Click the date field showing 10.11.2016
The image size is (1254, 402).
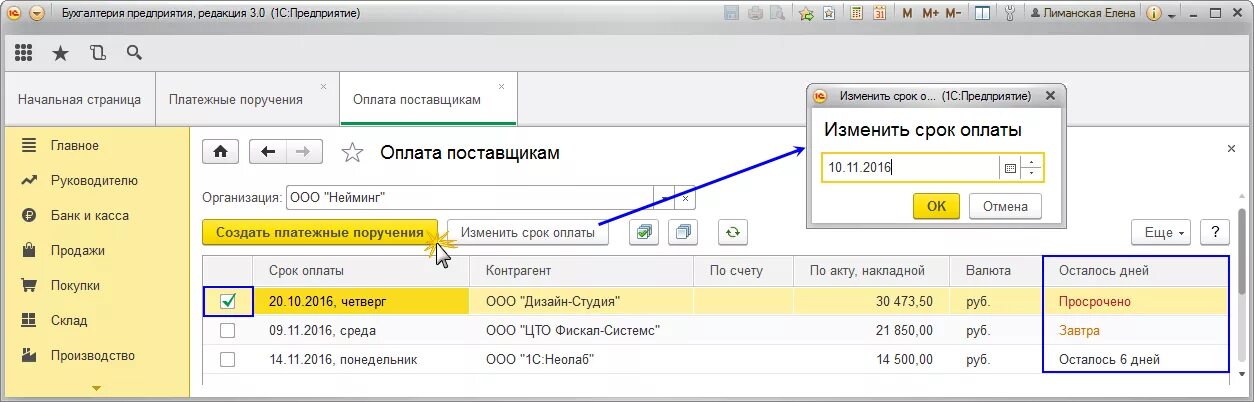[910, 168]
